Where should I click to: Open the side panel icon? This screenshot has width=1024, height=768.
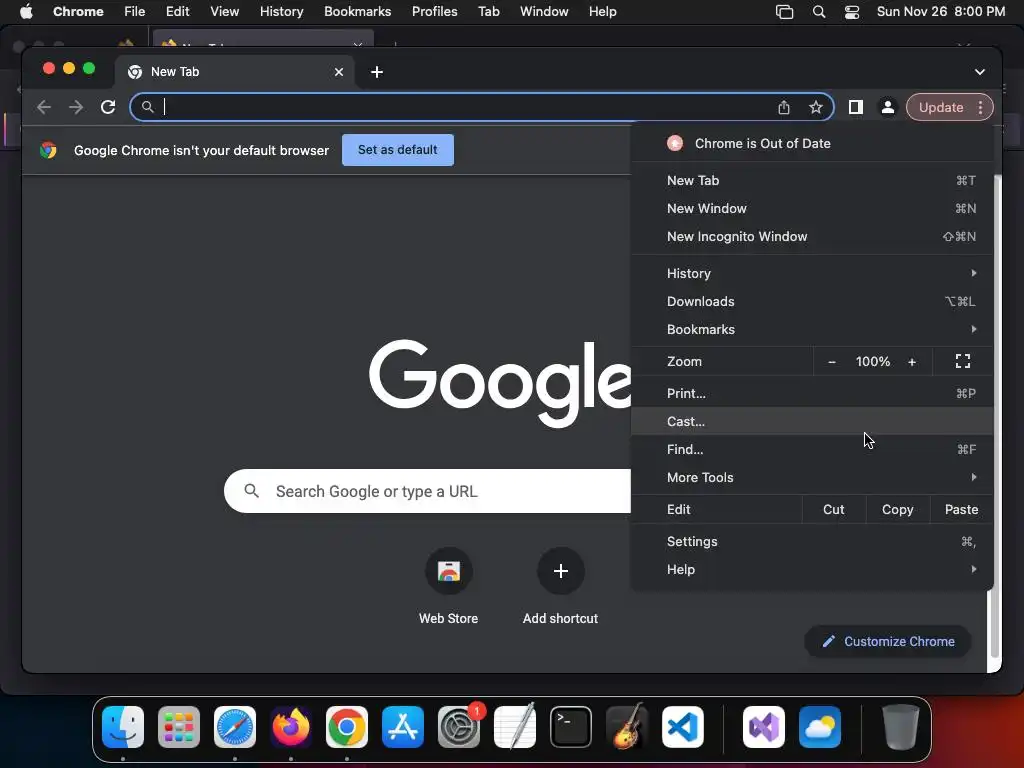[856, 107]
